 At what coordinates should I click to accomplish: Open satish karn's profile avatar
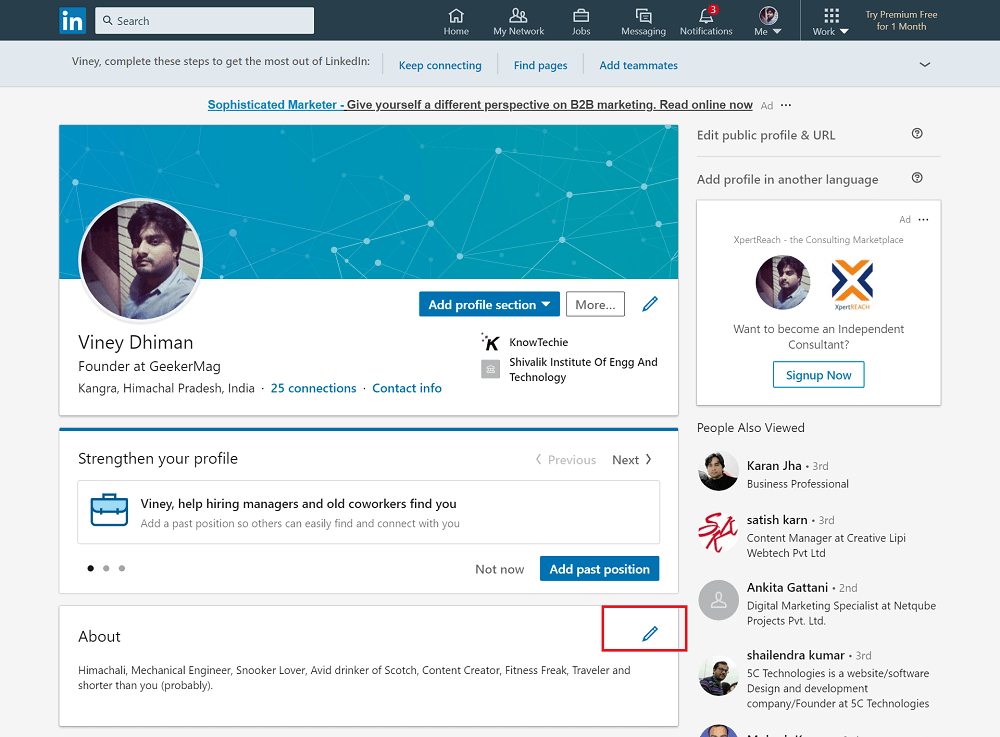point(718,532)
